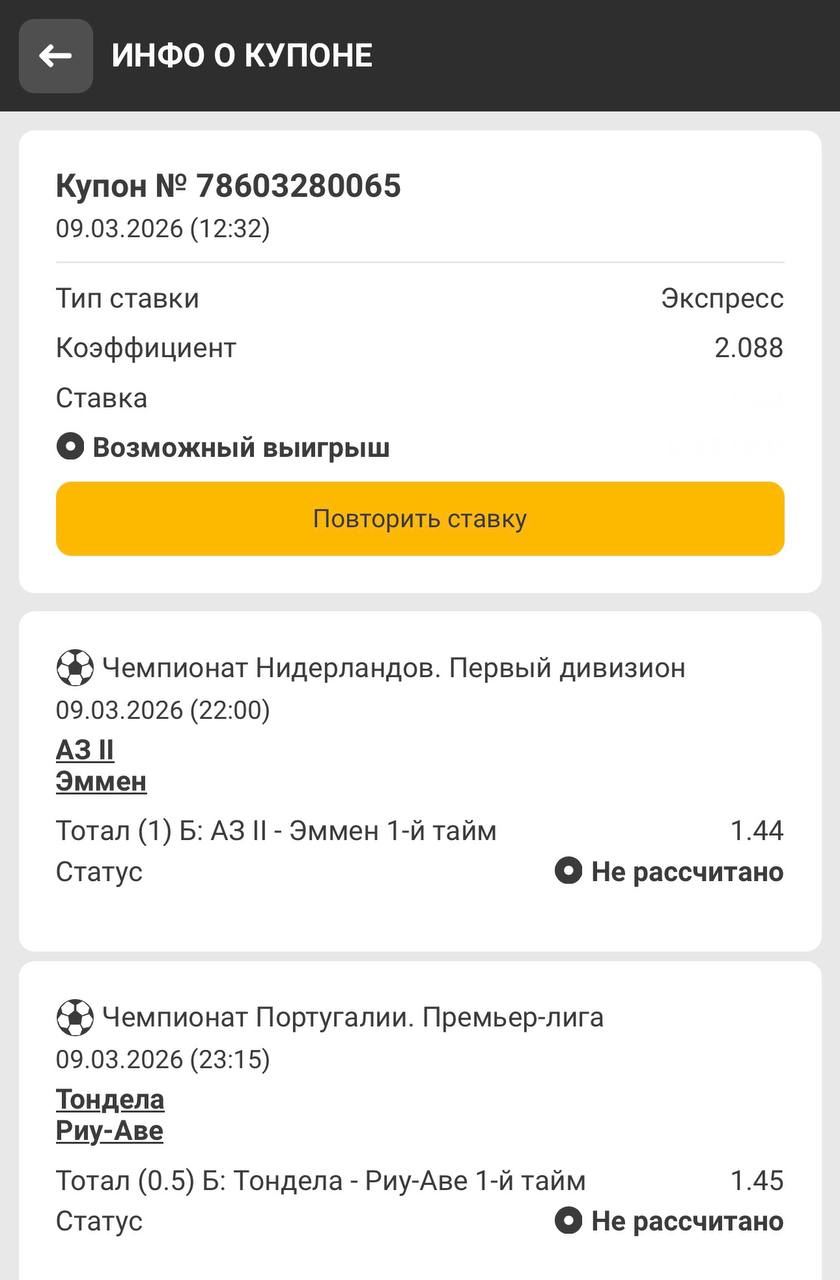This screenshot has height=1280, width=840.
Task: Tap the Экспресс bet type value
Action: [722, 298]
